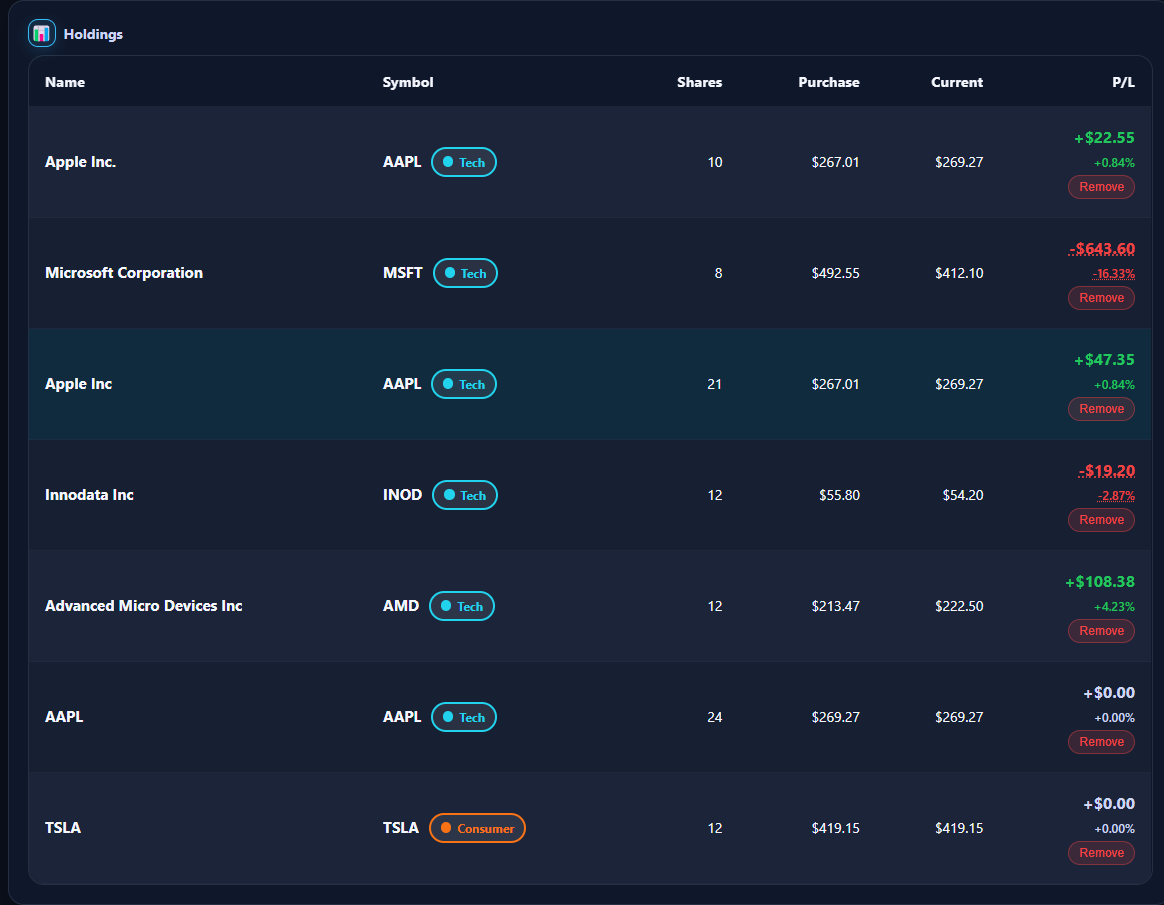This screenshot has width=1164, height=905.
Task: Click the Tech pill beside the MSFT symbol
Action: [x=465, y=273]
